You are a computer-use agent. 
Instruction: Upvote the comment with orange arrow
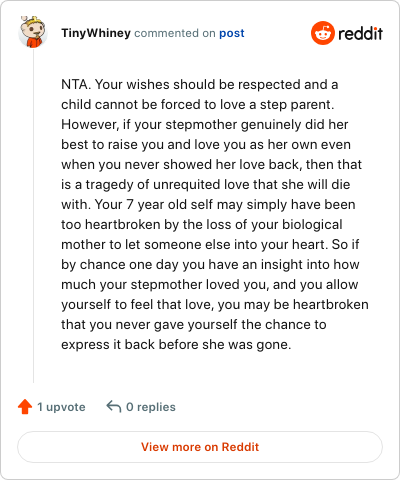[x=25, y=407]
